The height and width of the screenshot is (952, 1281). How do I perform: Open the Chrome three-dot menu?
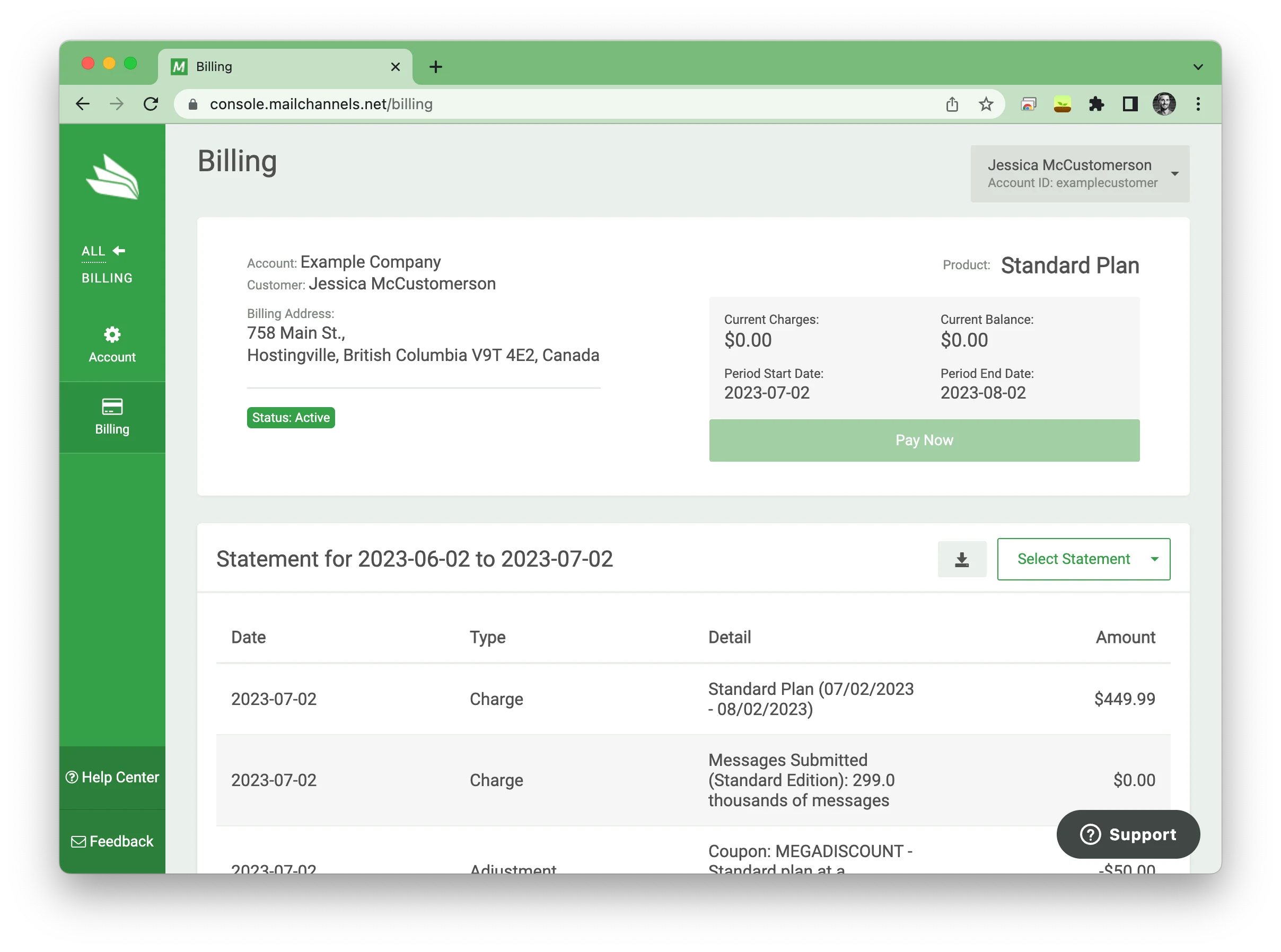coord(1197,104)
